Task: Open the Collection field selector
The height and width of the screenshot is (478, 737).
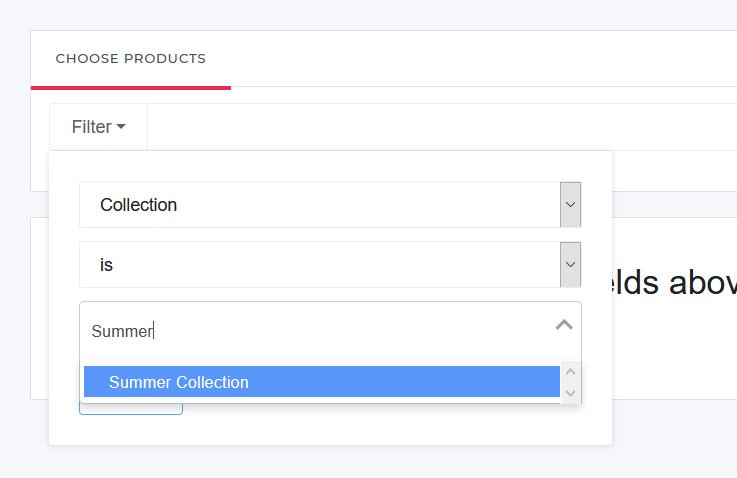Action: click(330, 204)
